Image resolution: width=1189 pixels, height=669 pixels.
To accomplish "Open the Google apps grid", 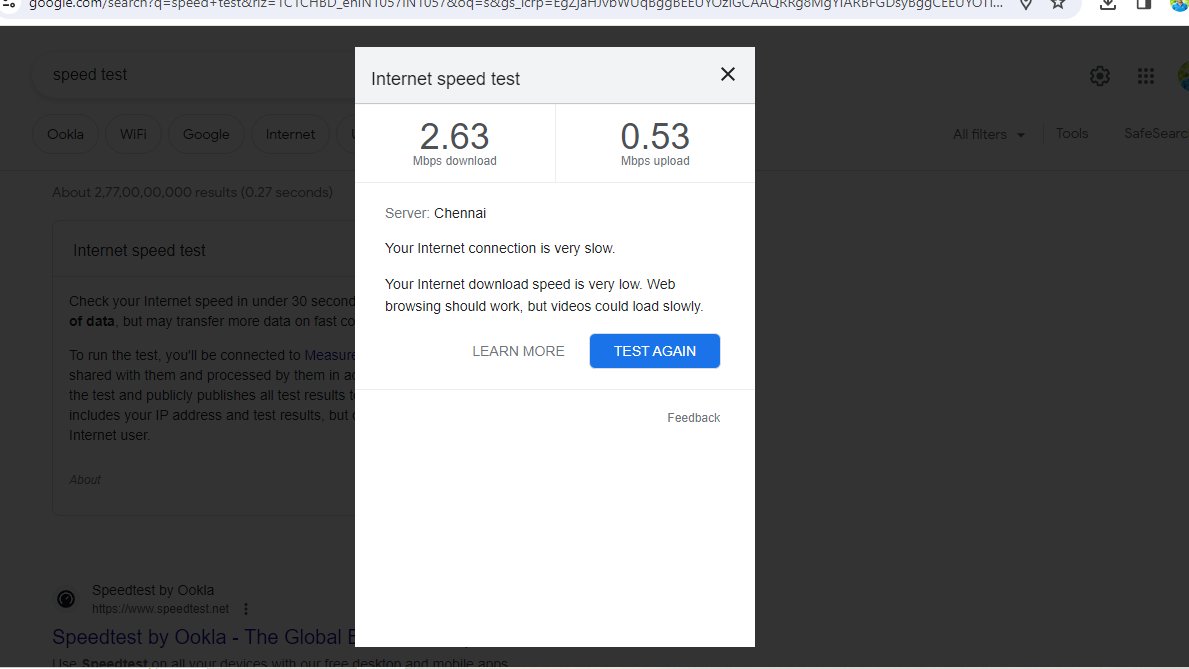I will (x=1145, y=76).
